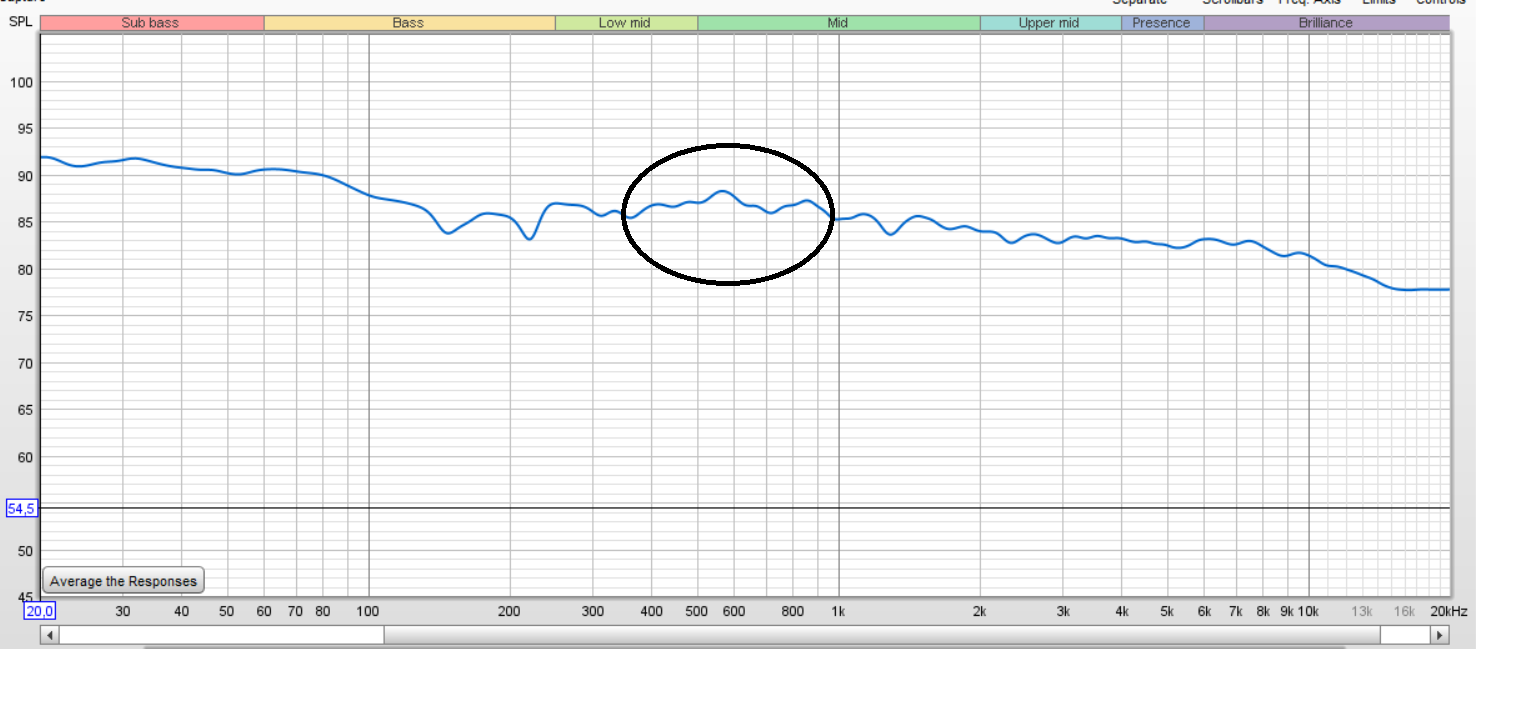
Task: Click the horizontal scrollbar right arrow
Action: 1440,635
